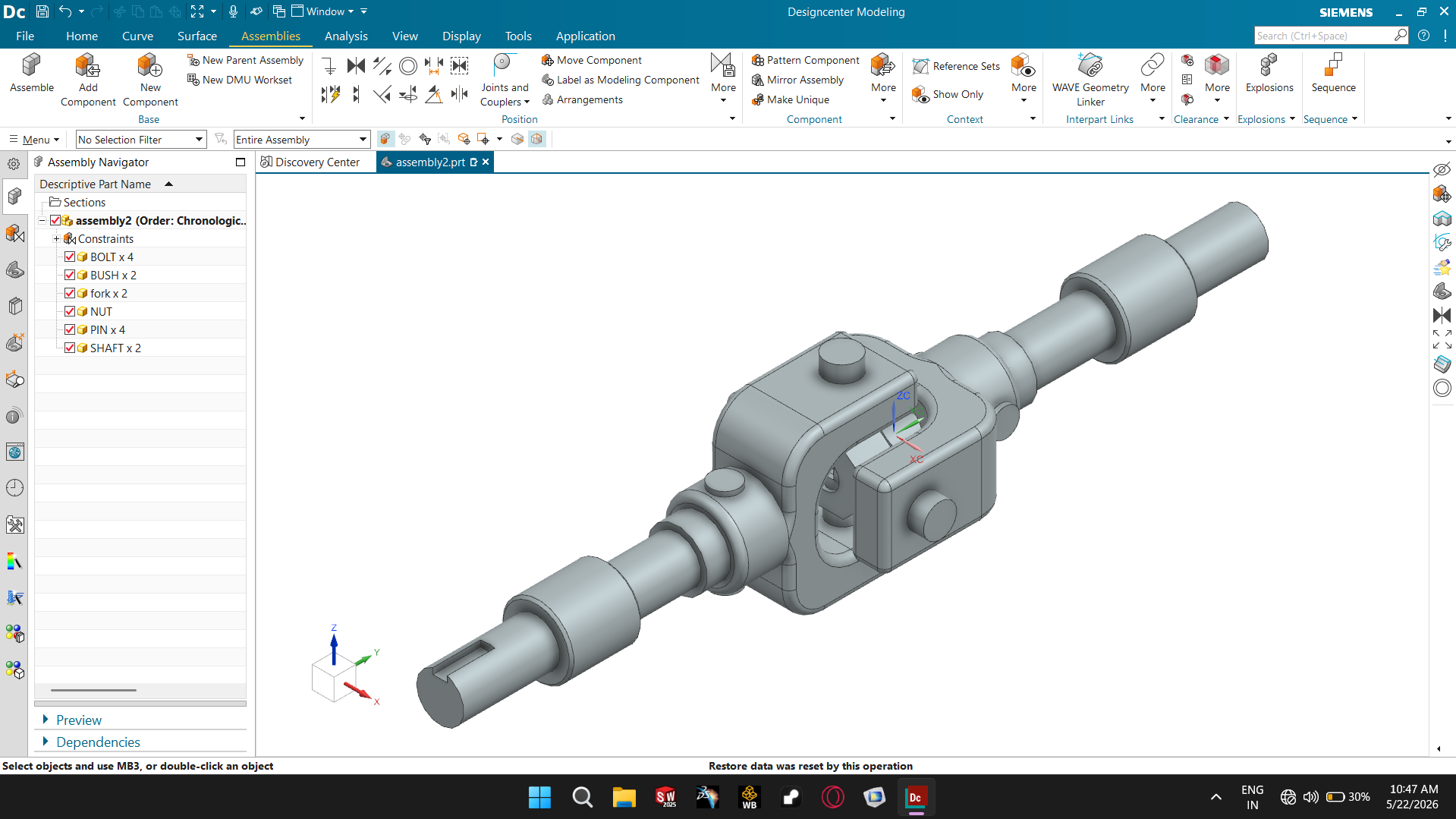Click Label as Modeling Component
Image resolution: width=1456 pixels, height=819 pixels.
tap(621, 80)
